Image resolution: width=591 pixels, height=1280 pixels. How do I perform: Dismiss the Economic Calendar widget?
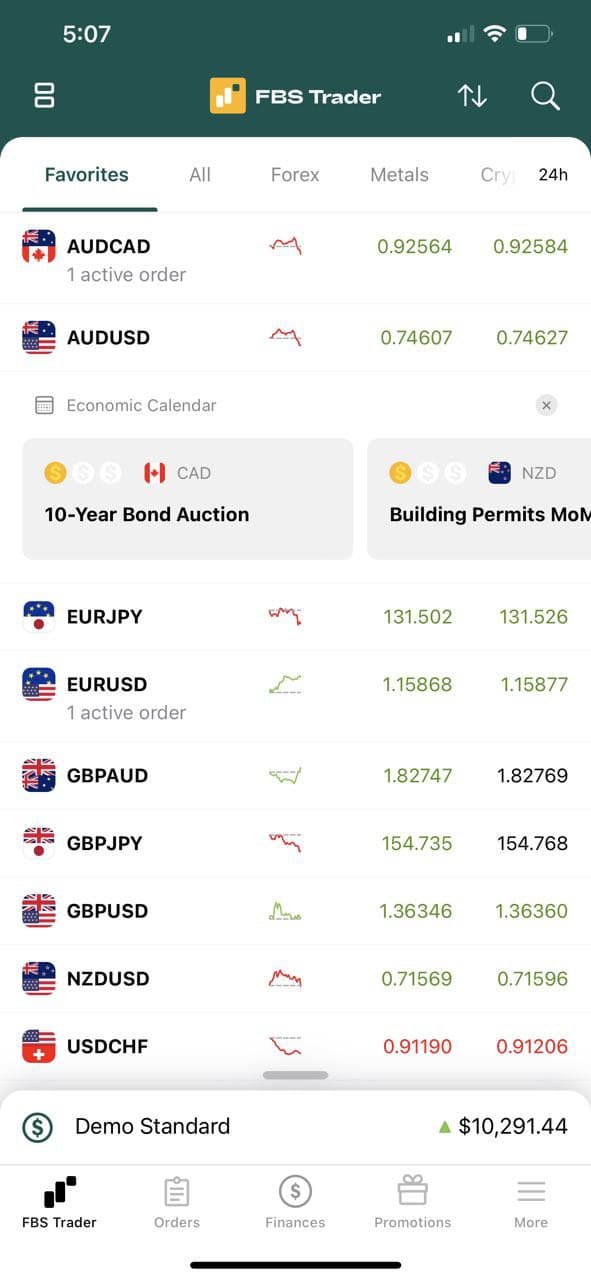click(546, 405)
